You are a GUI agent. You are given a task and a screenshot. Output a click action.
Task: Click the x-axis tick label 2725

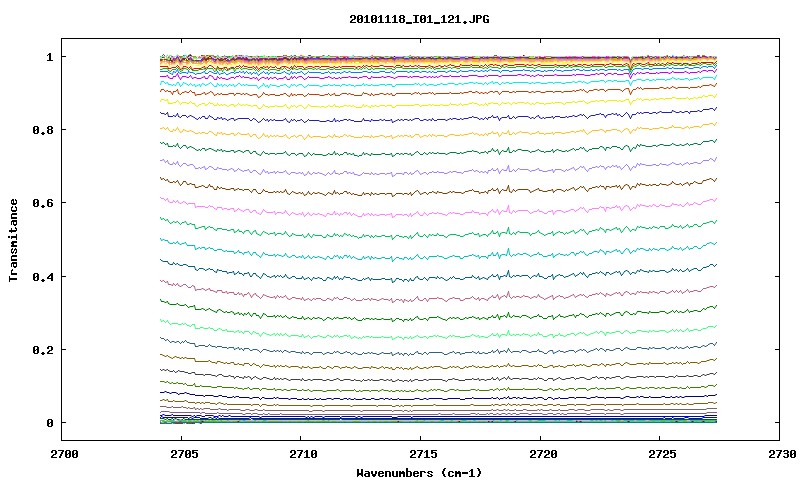click(662, 454)
